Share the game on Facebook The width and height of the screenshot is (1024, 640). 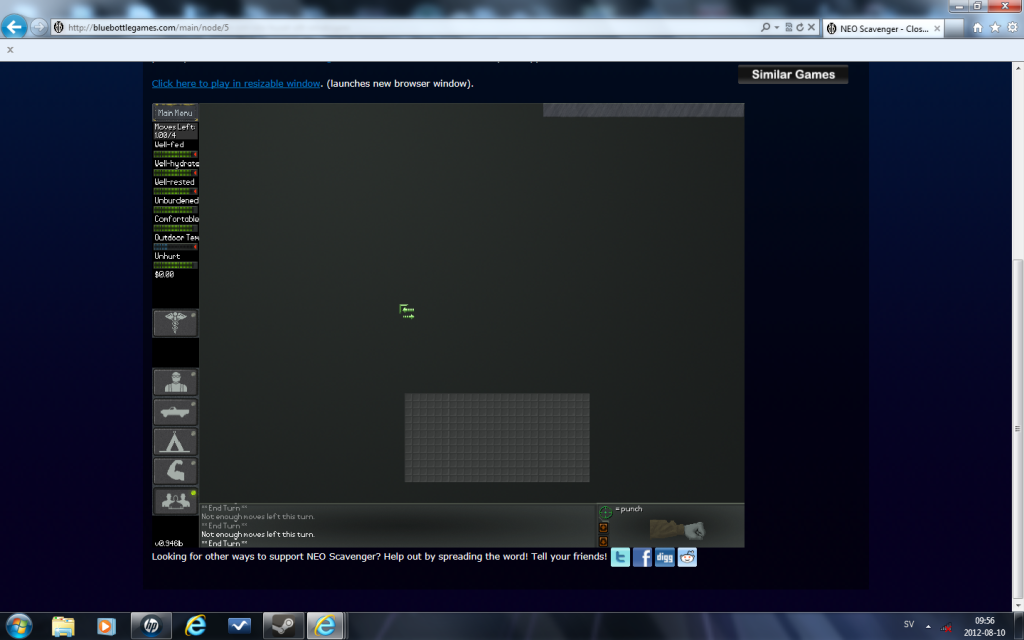click(x=642, y=558)
